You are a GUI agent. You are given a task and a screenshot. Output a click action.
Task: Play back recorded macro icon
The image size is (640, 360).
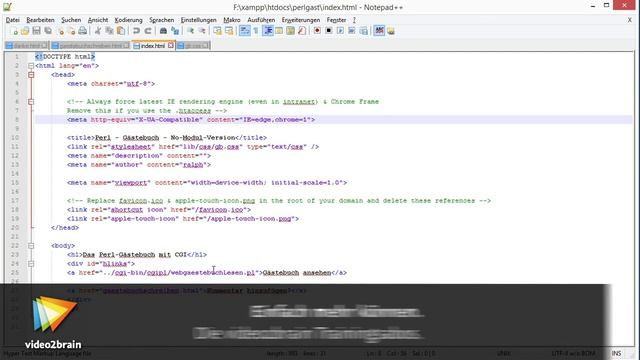click(340, 31)
